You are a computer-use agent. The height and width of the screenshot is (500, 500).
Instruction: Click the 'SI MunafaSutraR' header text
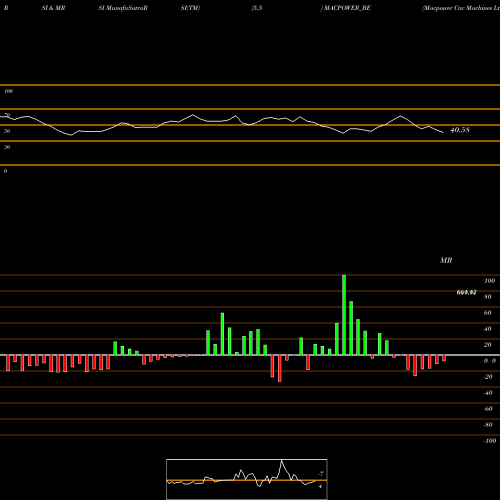[123, 8]
